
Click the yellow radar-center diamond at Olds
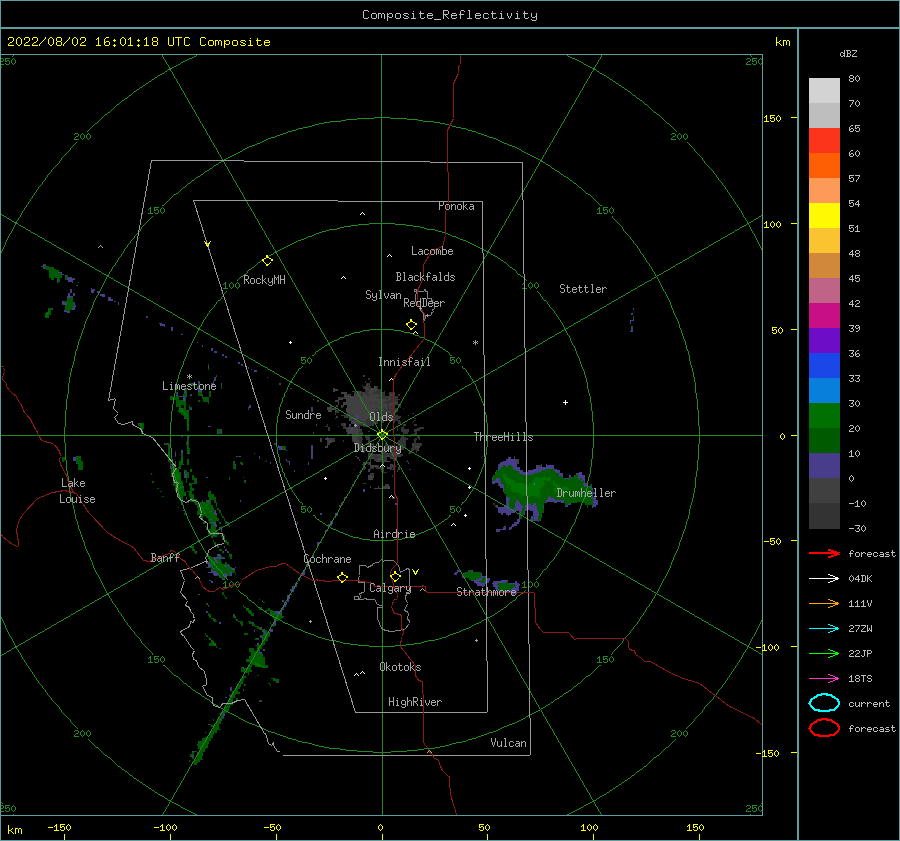[382, 435]
